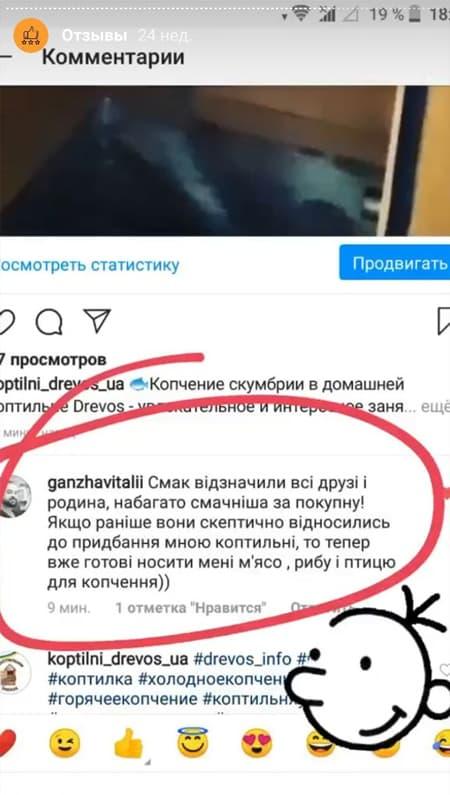This screenshot has width=450, height=795.
Task: Insert the heart eyes emoji
Action: pyautogui.click(x=256, y=744)
